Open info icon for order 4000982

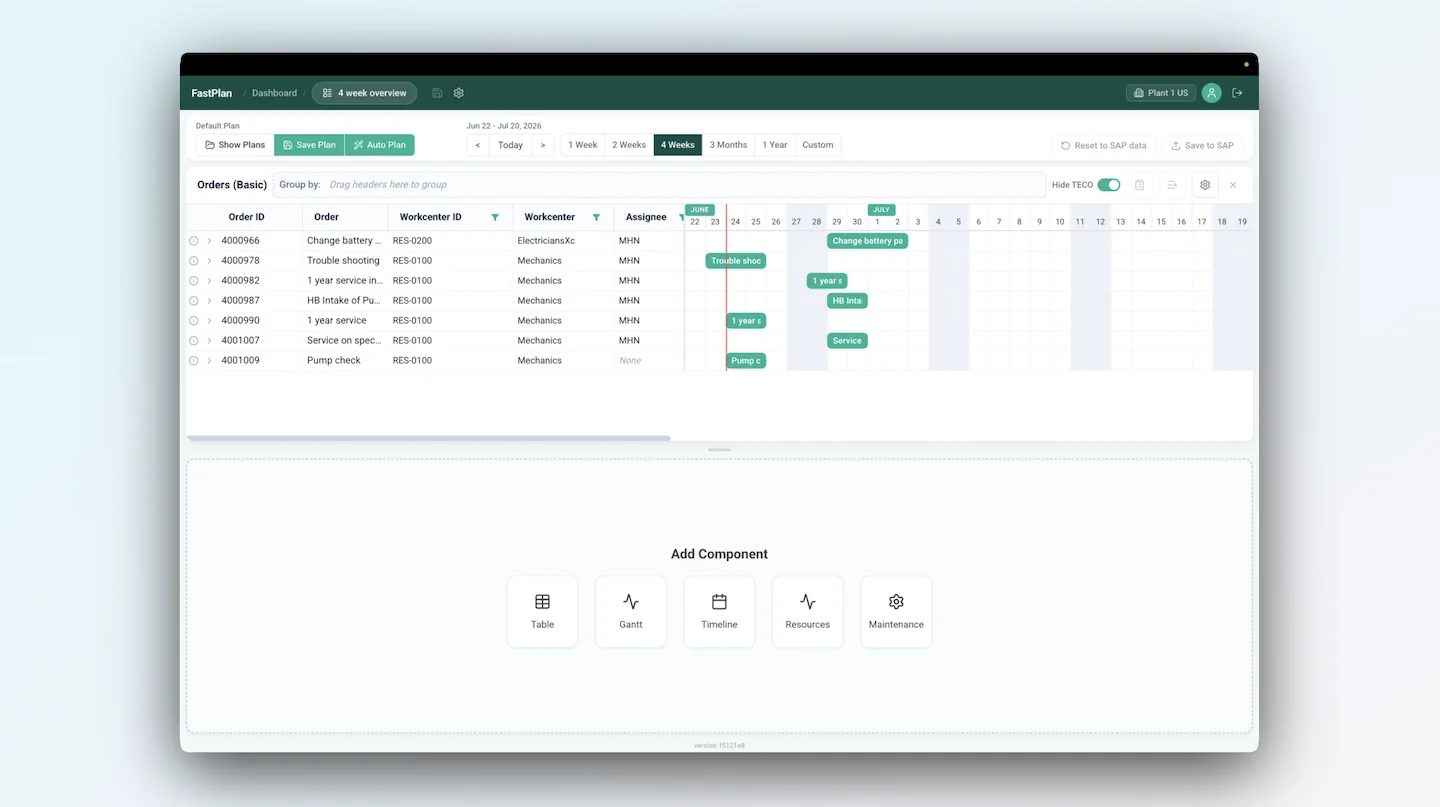[x=194, y=281]
